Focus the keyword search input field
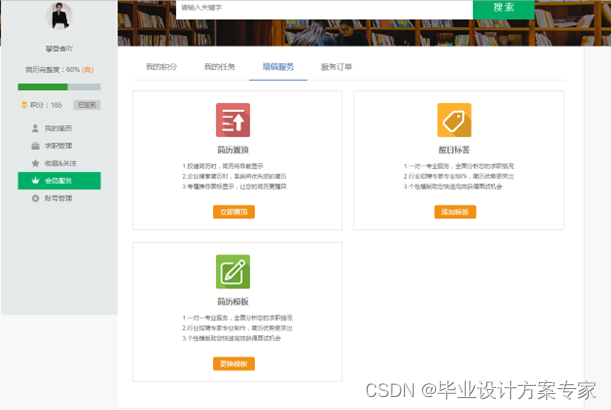The height and width of the screenshot is (410, 611). click(x=324, y=9)
